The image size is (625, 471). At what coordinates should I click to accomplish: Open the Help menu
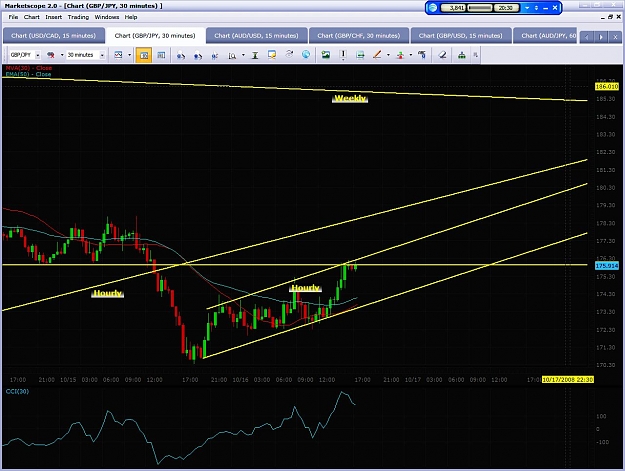tap(131, 17)
